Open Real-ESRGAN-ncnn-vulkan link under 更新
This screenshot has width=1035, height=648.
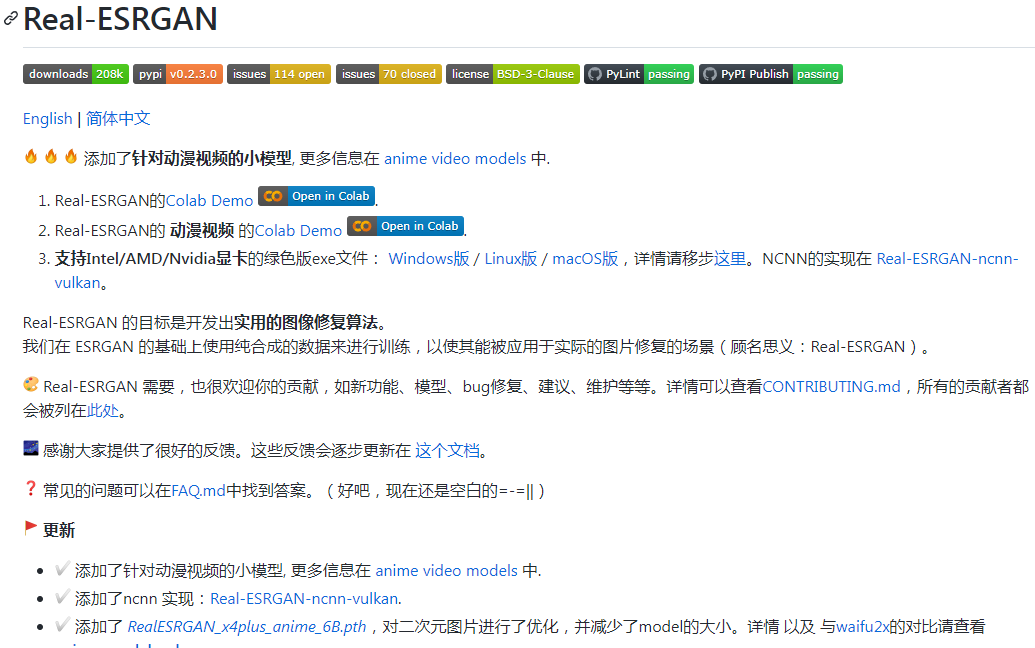[x=304, y=599]
